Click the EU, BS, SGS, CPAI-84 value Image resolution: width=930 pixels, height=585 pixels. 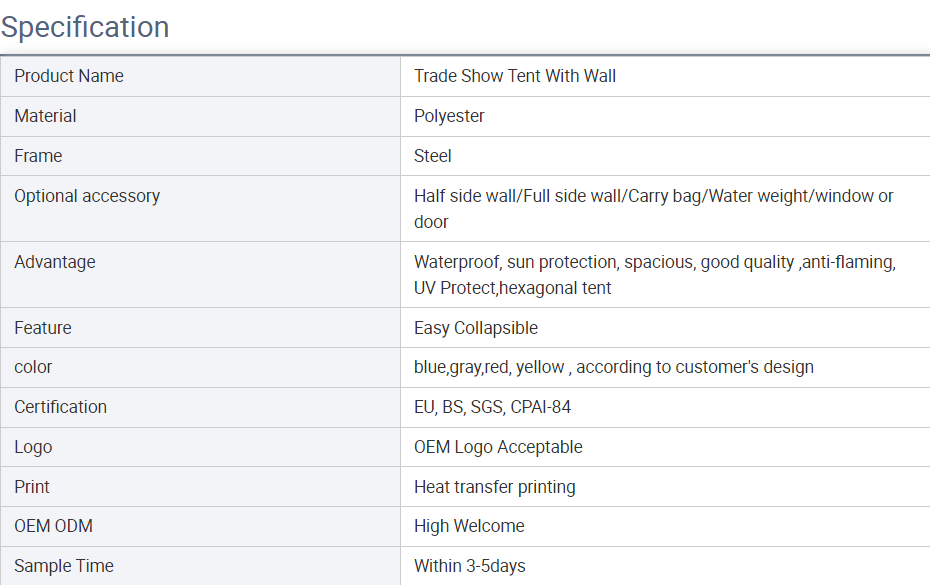pos(492,407)
